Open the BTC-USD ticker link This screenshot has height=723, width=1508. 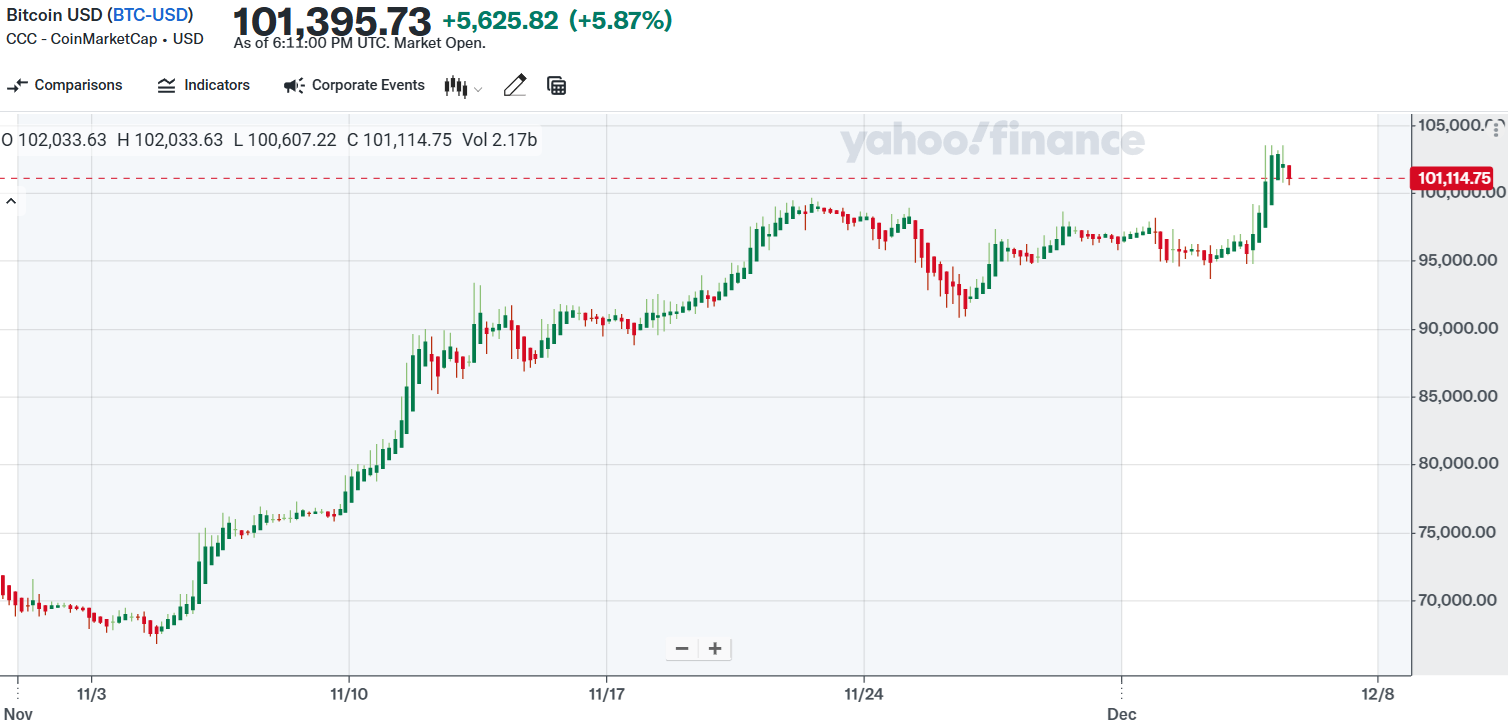(x=150, y=15)
